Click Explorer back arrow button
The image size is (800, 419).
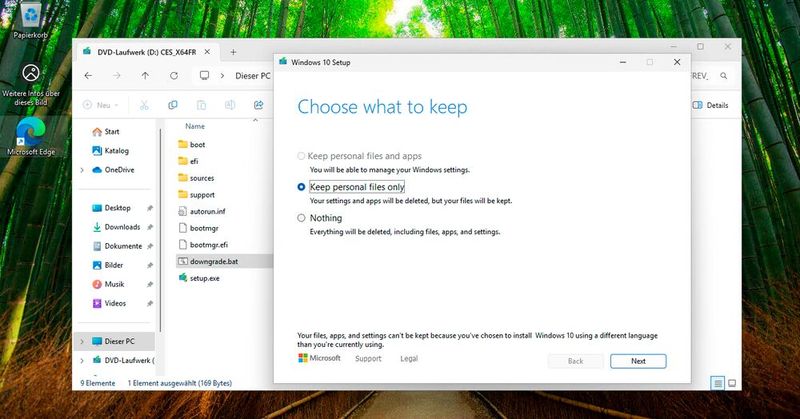click(x=88, y=76)
